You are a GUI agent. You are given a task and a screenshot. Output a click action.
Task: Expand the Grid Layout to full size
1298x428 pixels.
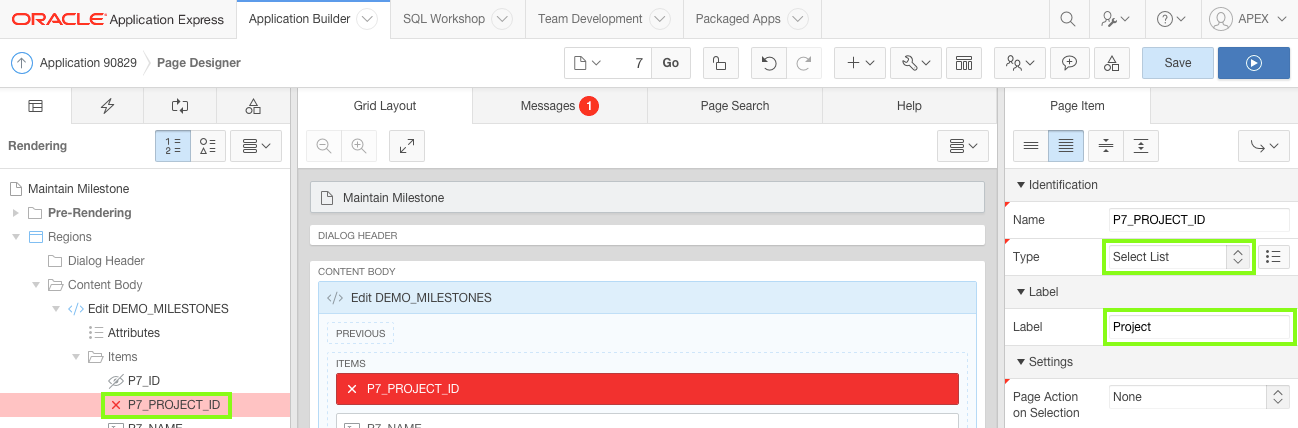(x=407, y=146)
